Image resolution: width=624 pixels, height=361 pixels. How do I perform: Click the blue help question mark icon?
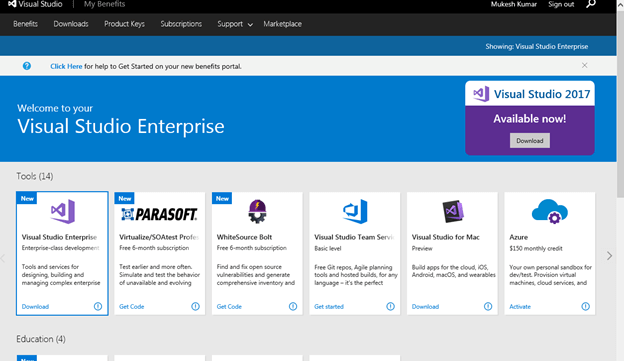pyautogui.click(x=27, y=66)
